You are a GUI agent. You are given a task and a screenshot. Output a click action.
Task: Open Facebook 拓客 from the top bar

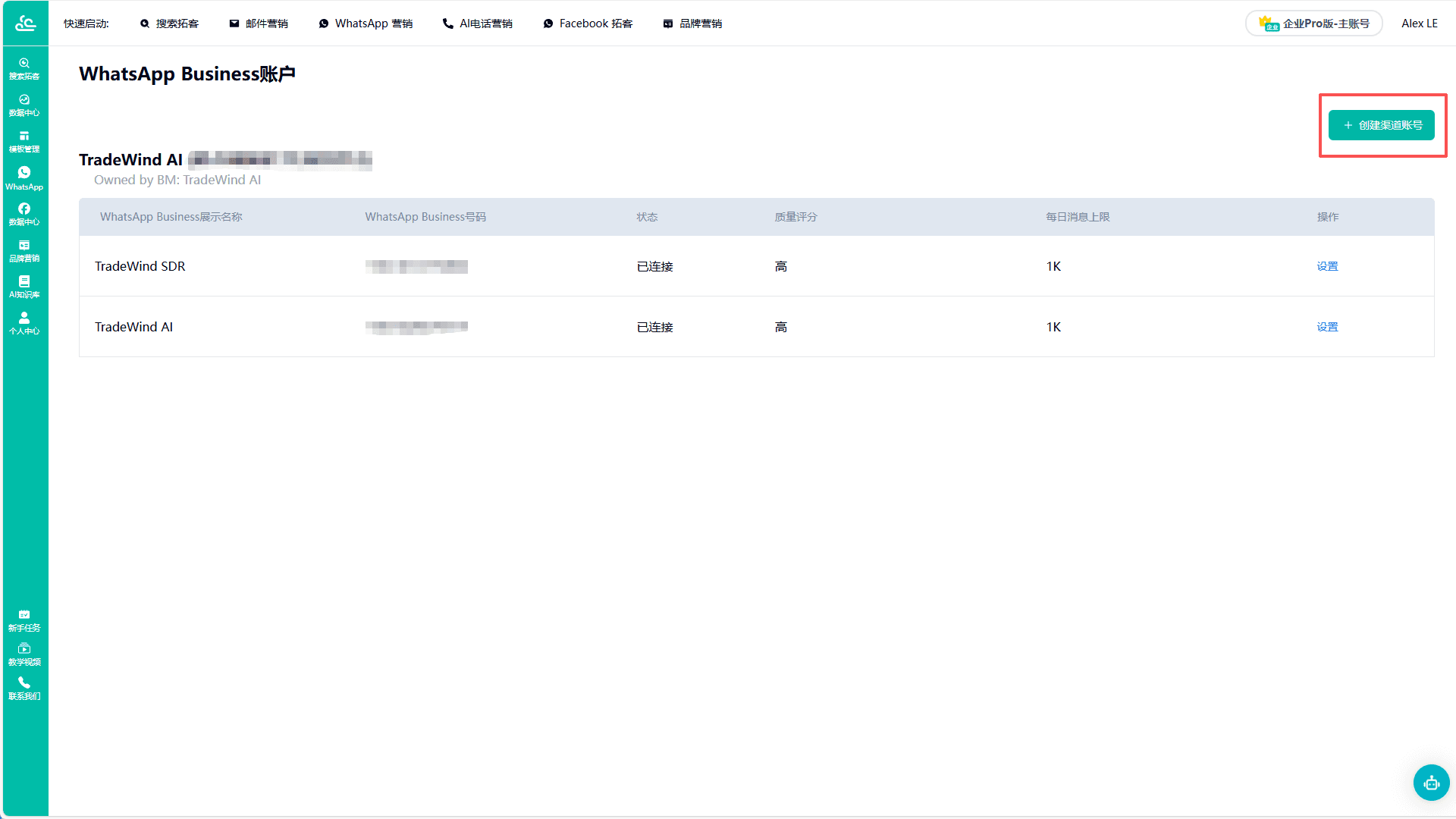[x=588, y=24]
